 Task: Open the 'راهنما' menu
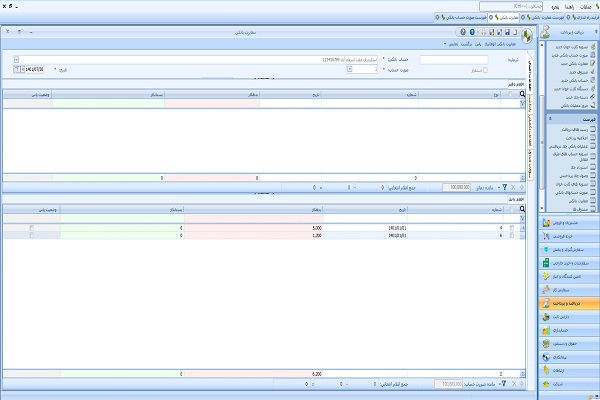[569, 7]
